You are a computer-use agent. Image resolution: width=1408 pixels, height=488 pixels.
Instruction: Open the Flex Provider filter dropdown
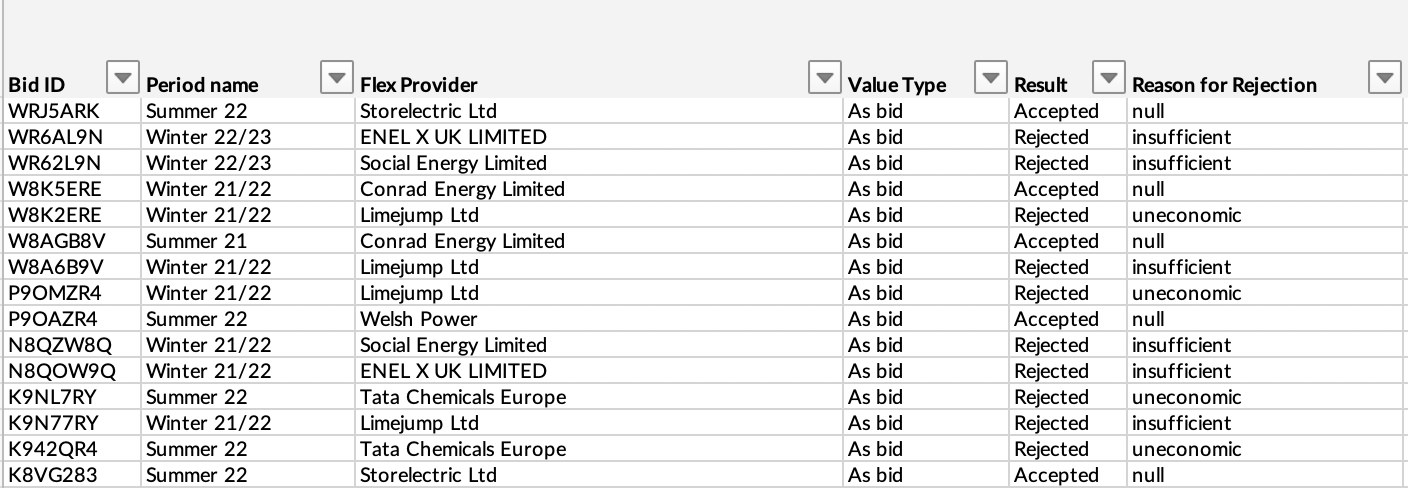coord(823,77)
